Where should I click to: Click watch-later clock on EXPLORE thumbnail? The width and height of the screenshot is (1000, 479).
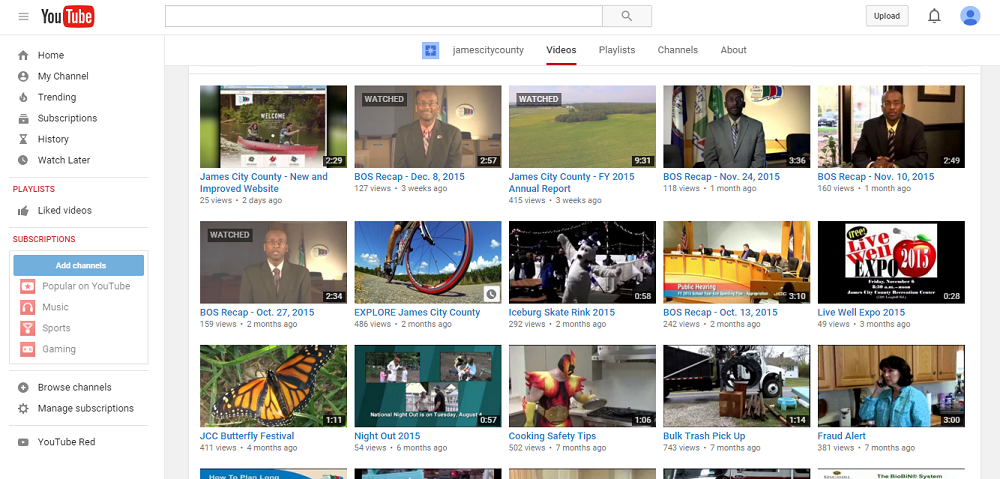[x=491, y=294]
